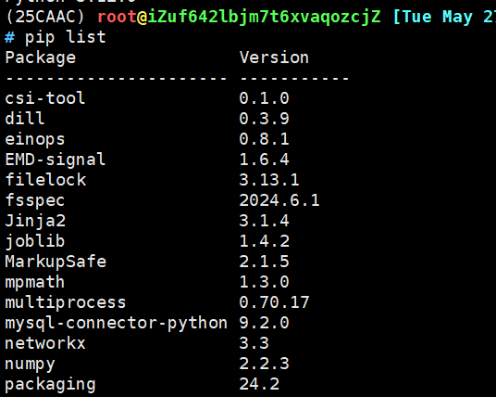This screenshot has height=397, width=496.
Task: Click version 1.4.2 of joblib
Action: click(264, 241)
